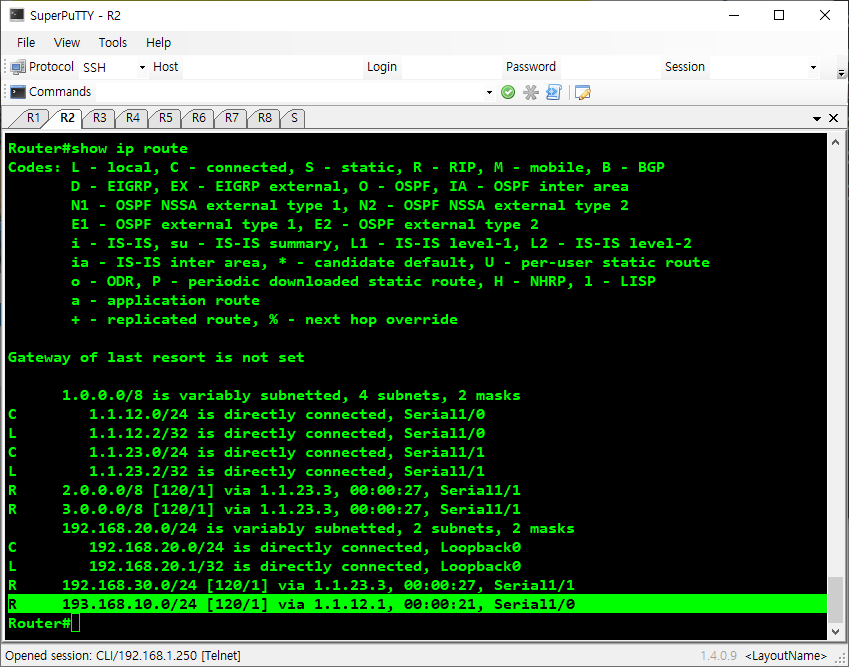Focus the Commands input box
849x667 pixels.
point(295,93)
